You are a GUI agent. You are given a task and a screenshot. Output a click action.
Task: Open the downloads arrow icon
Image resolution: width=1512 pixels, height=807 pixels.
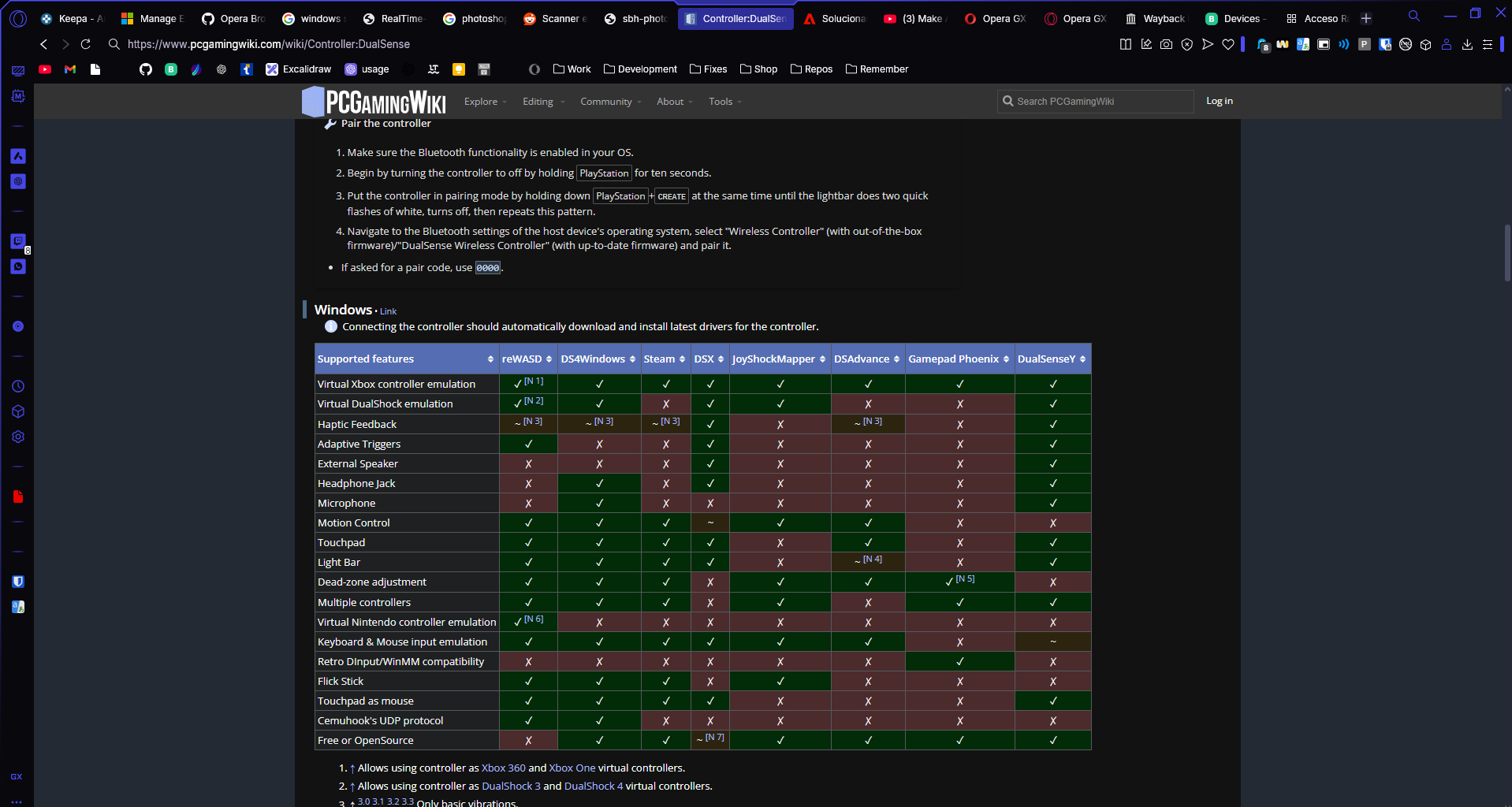(1467, 44)
